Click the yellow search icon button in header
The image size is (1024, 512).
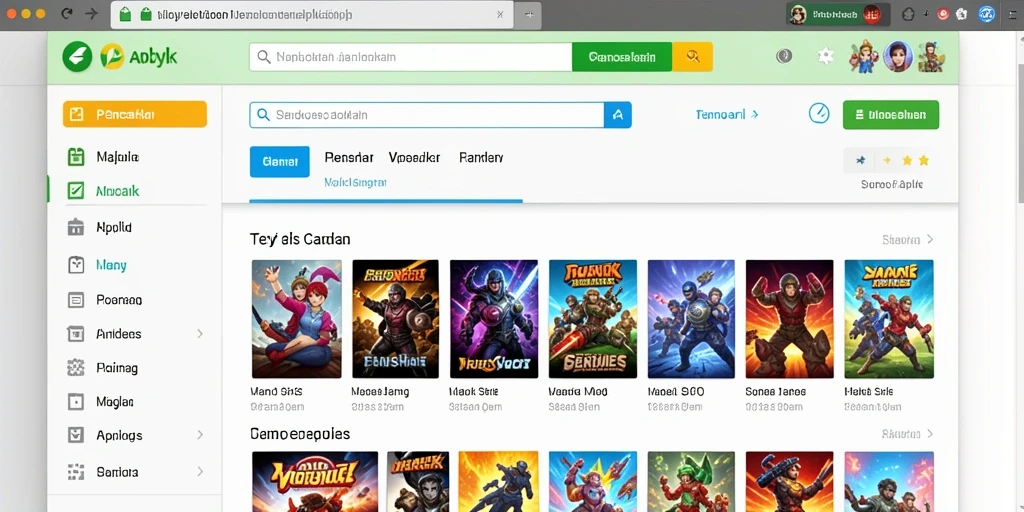(692, 57)
